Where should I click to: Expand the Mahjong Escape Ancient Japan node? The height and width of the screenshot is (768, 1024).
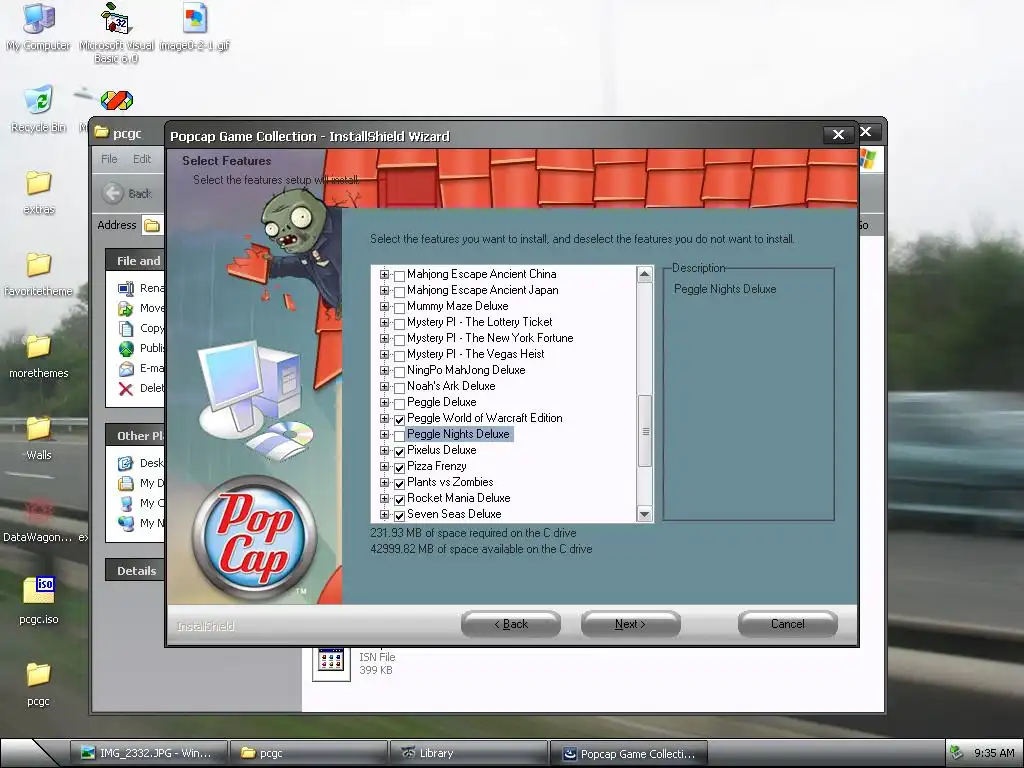click(385, 291)
